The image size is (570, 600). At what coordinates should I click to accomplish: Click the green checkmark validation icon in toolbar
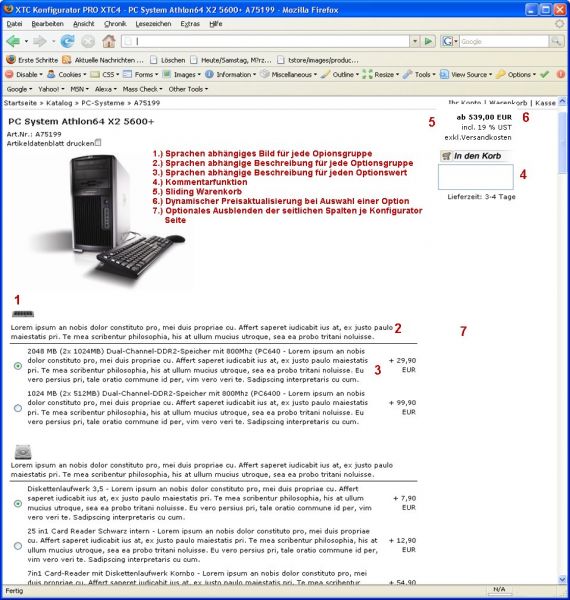tap(545, 74)
